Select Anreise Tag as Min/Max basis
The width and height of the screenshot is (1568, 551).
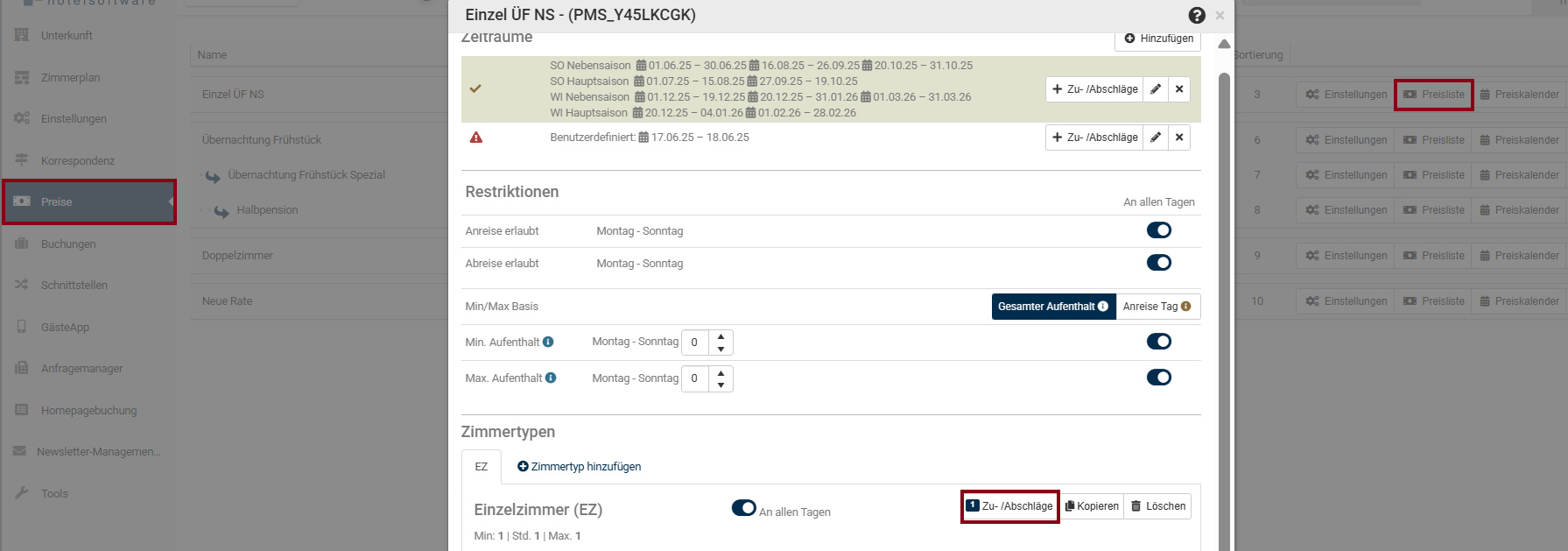click(x=1157, y=307)
